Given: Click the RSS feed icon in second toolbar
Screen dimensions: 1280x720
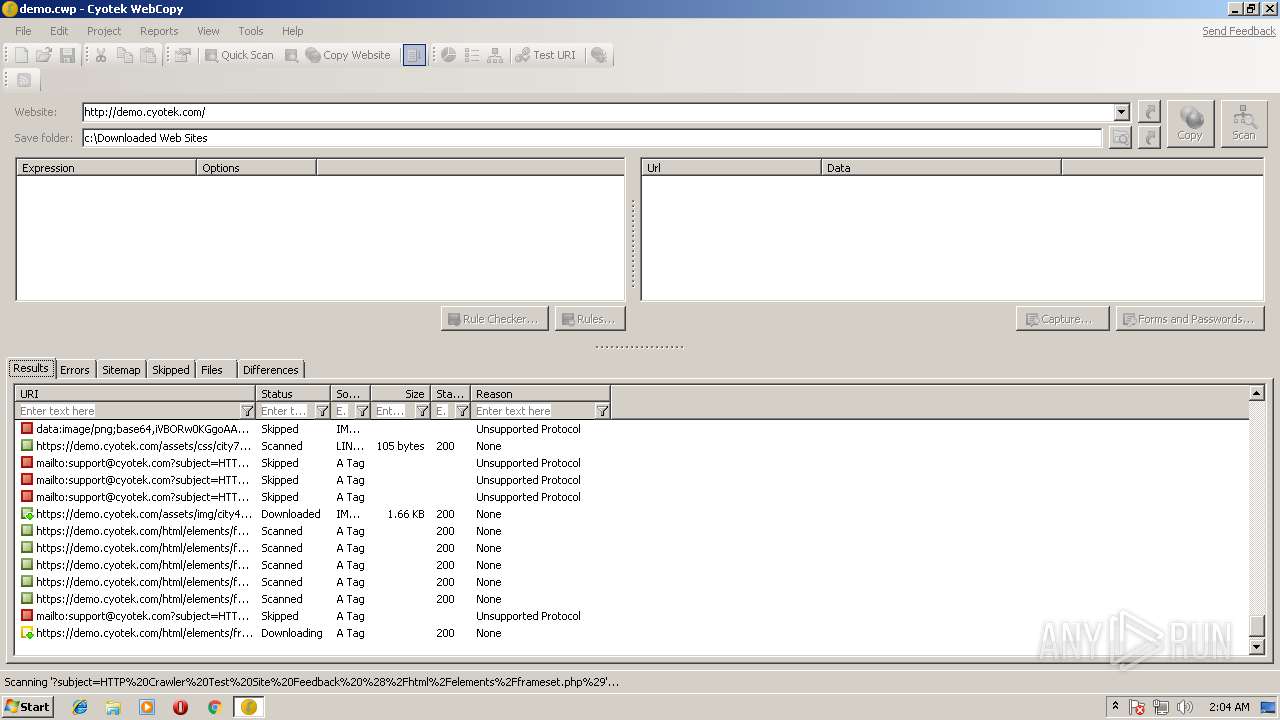Looking at the screenshot, I should tap(24, 80).
